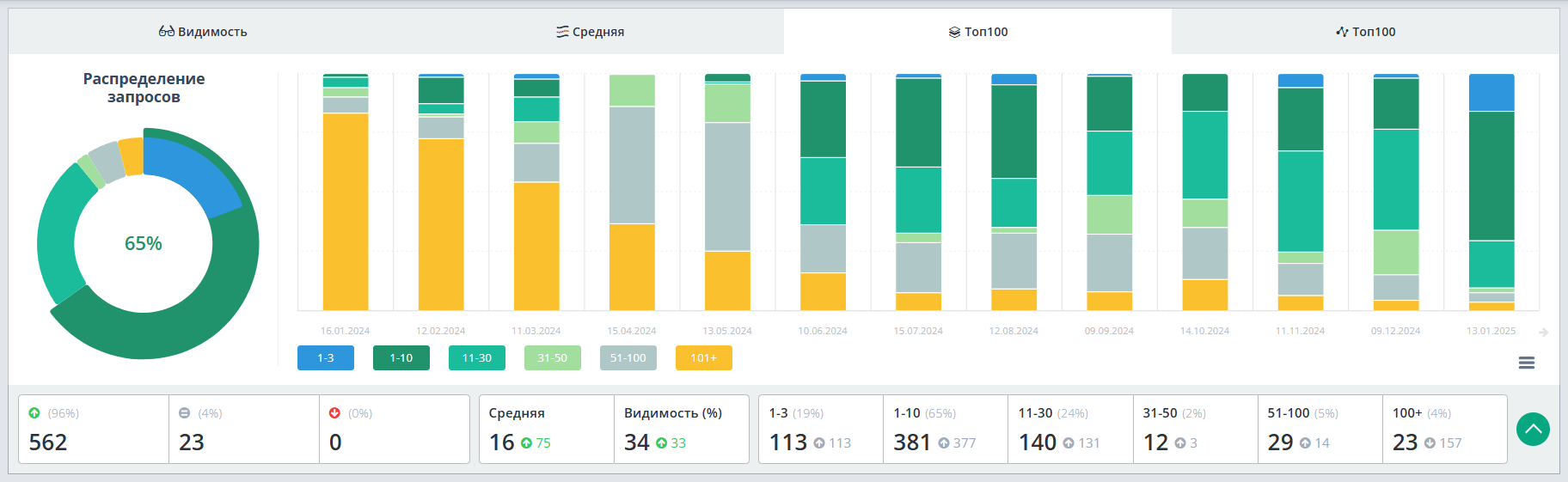The height and width of the screenshot is (482, 1568).
Task: Click the 12.02.2024 date label
Action: click(x=441, y=331)
